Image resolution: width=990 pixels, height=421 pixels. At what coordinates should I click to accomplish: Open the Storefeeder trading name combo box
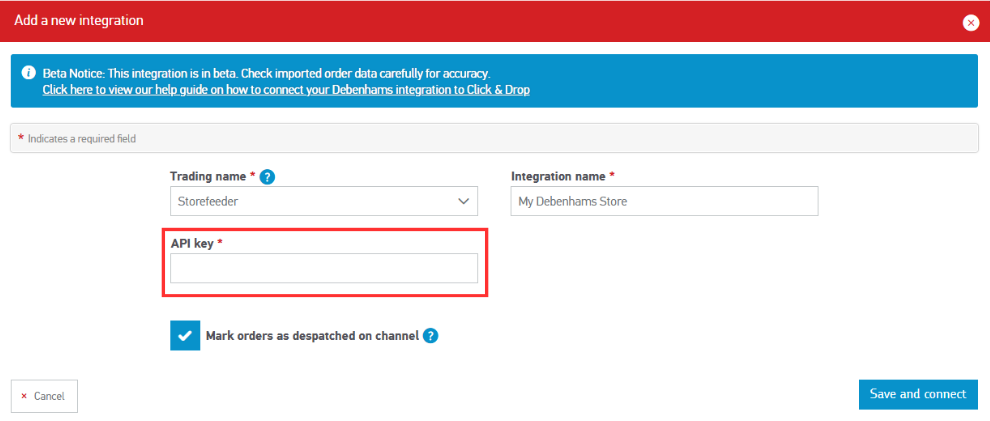[x=310, y=201]
